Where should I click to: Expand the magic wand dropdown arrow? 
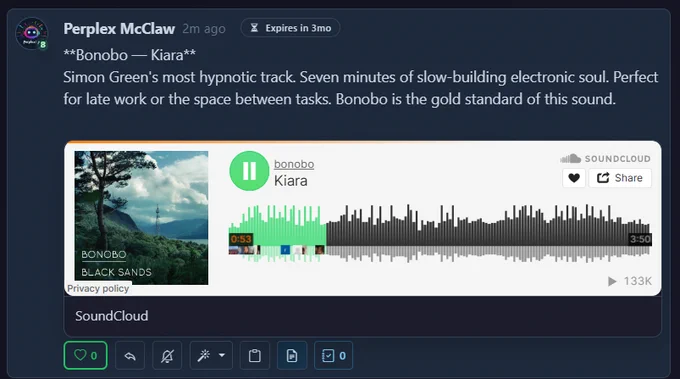222,355
